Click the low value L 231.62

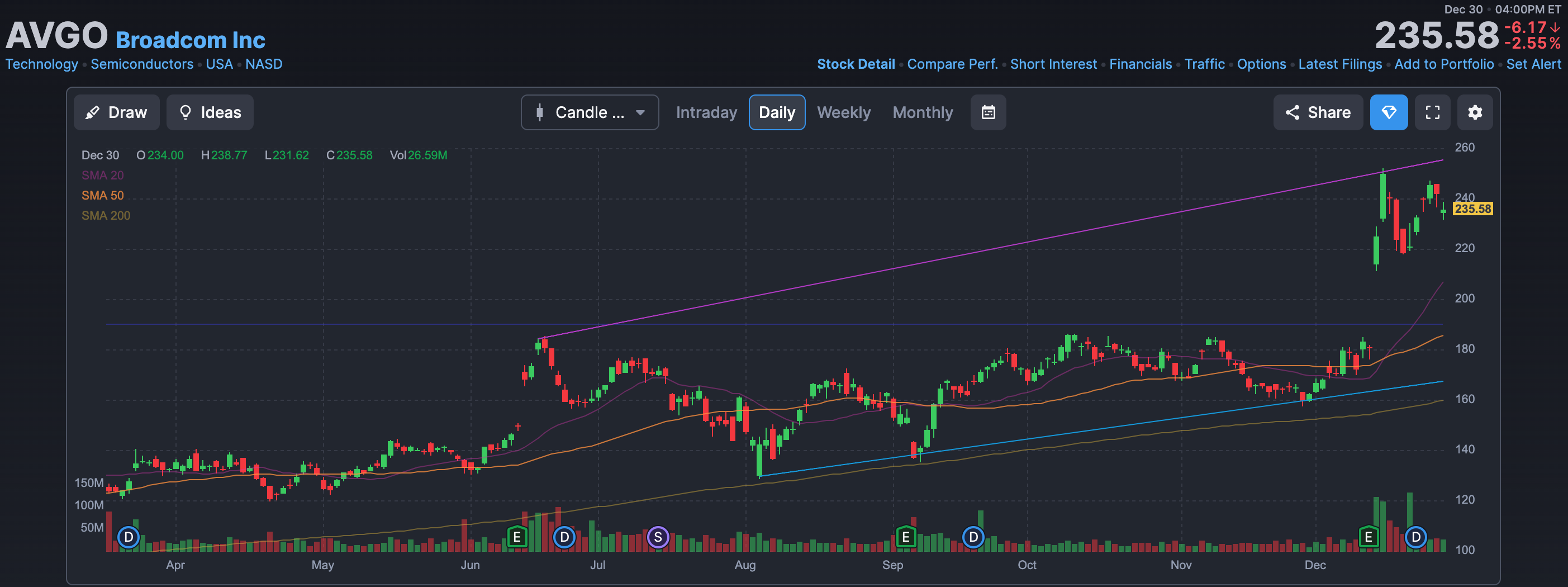coord(287,155)
